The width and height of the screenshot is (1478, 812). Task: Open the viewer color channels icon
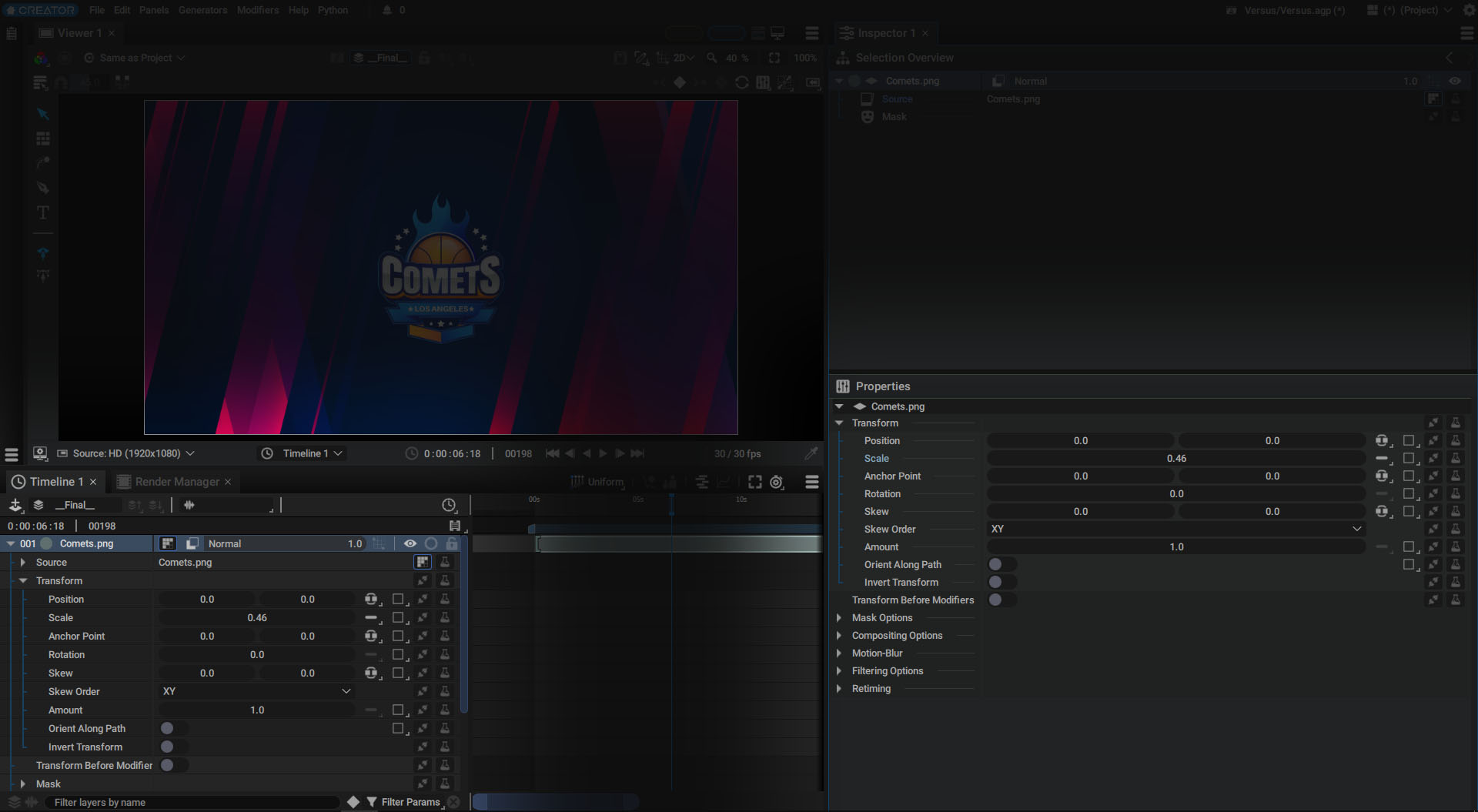tap(42, 58)
